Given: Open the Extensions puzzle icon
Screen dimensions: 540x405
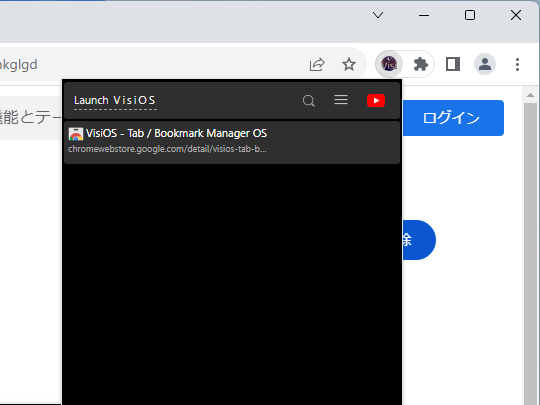Looking at the screenshot, I should (420, 64).
